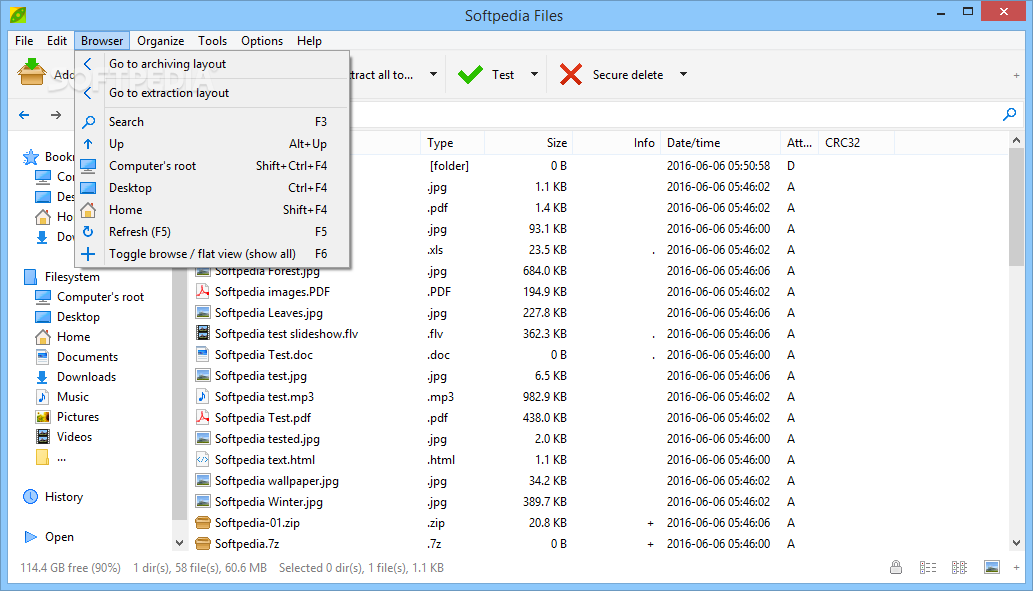This screenshot has height=591, width=1033.
Task: Click the red Secure delete X icon
Action: coord(571,74)
